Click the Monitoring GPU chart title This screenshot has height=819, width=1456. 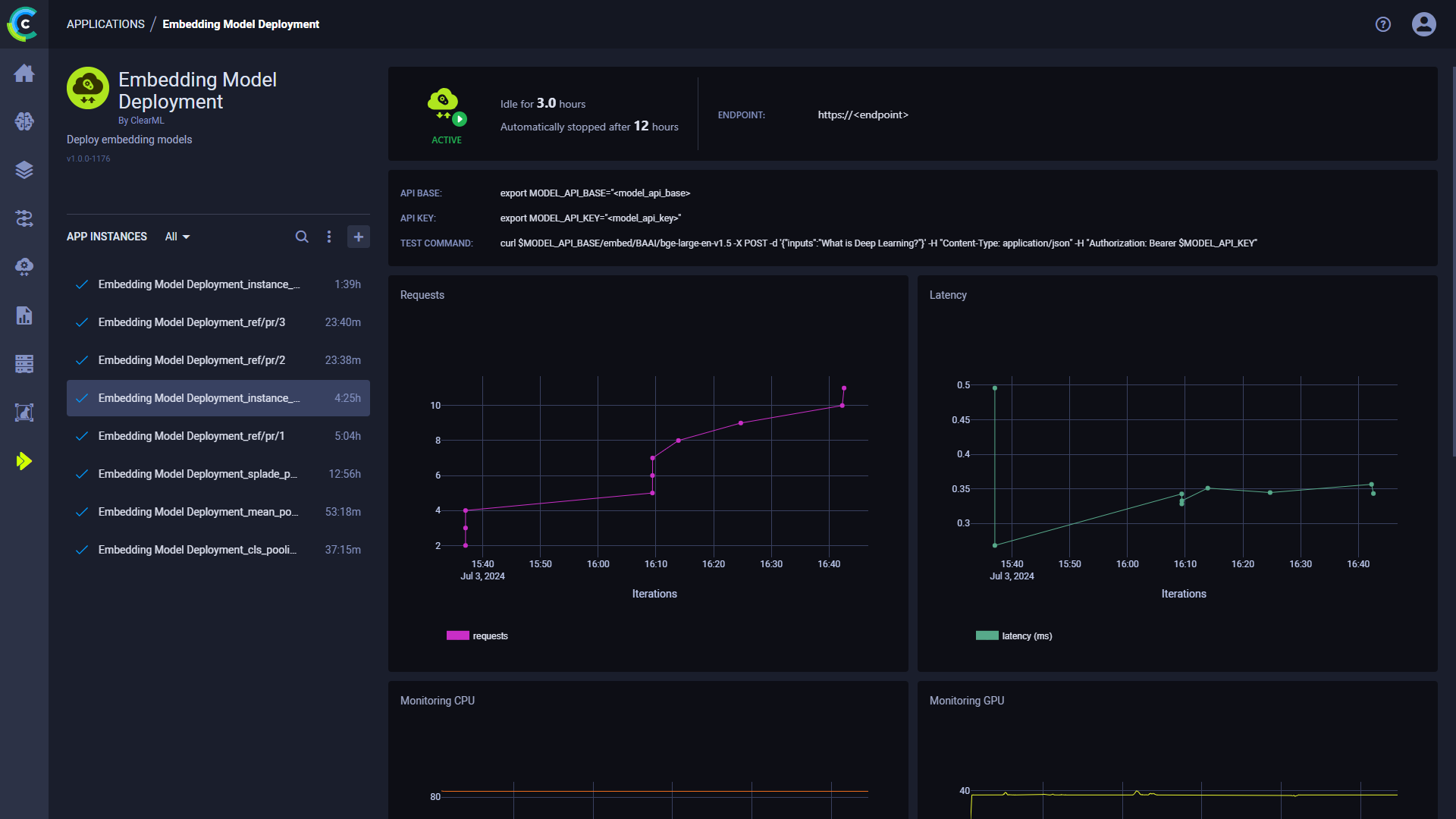click(967, 701)
